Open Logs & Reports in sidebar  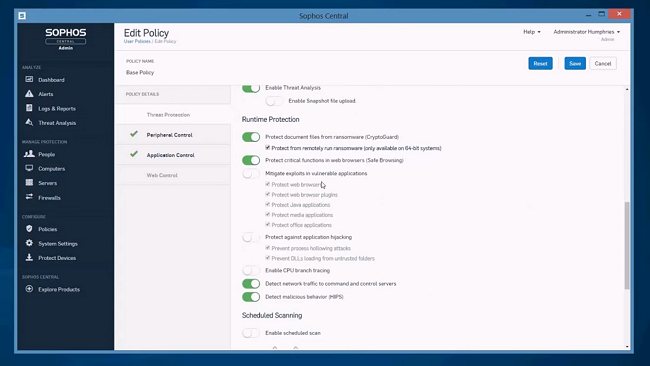coord(57,109)
